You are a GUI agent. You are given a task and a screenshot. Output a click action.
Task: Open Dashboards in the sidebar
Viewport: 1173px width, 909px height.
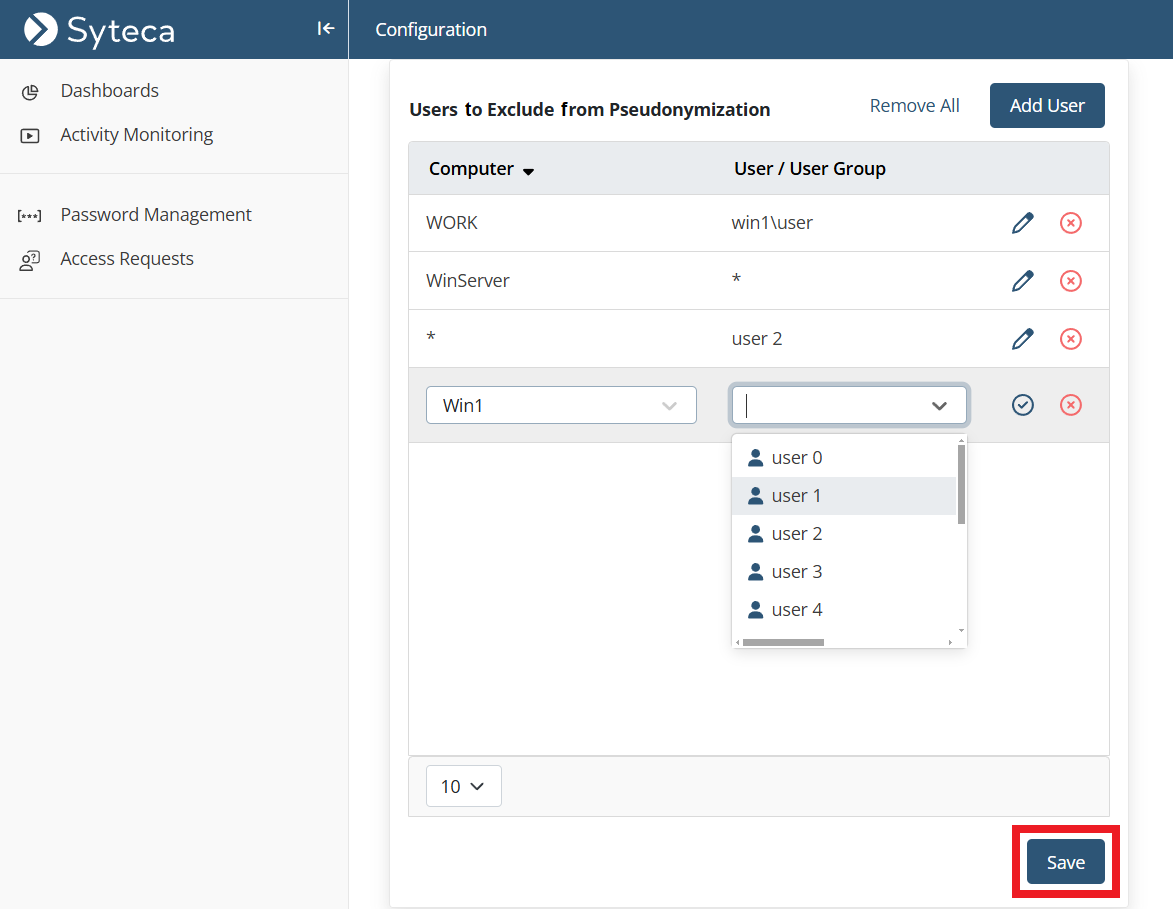(x=109, y=91)
